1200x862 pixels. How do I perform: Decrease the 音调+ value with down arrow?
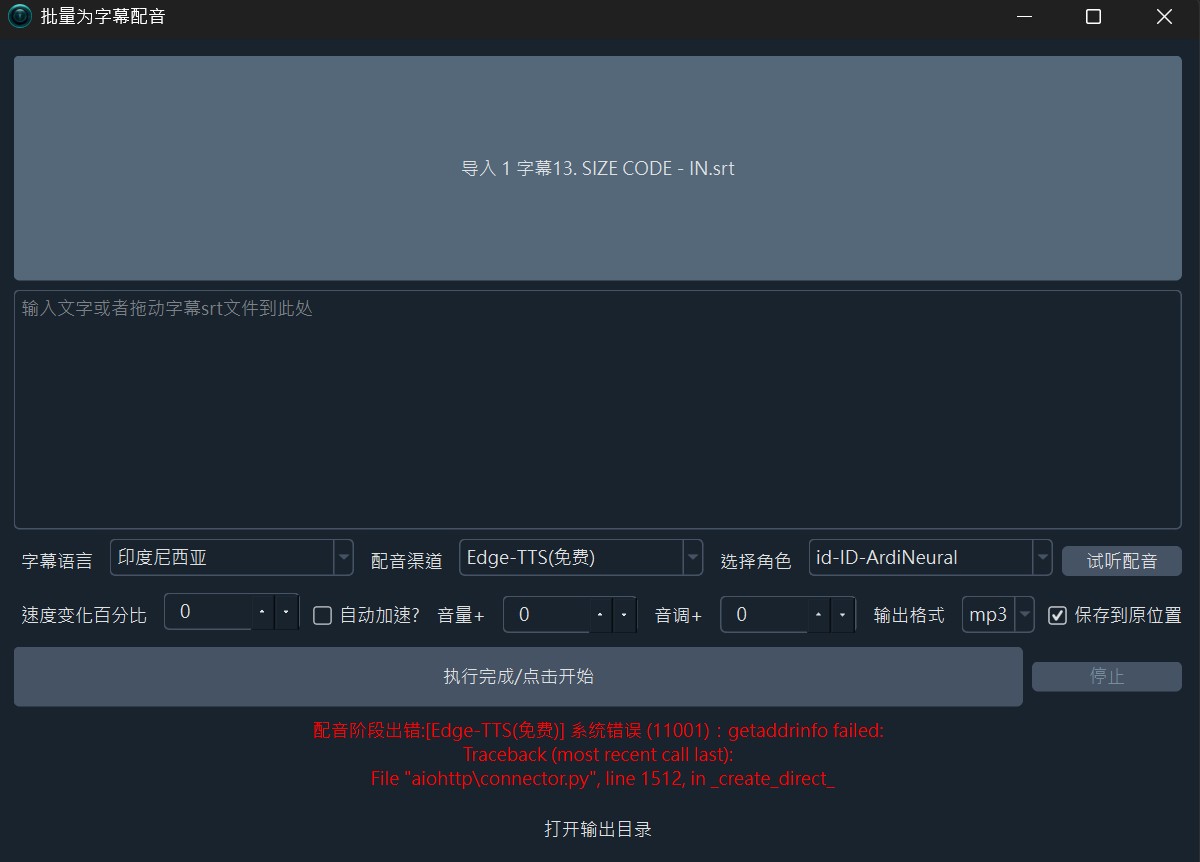coord(843,615)
